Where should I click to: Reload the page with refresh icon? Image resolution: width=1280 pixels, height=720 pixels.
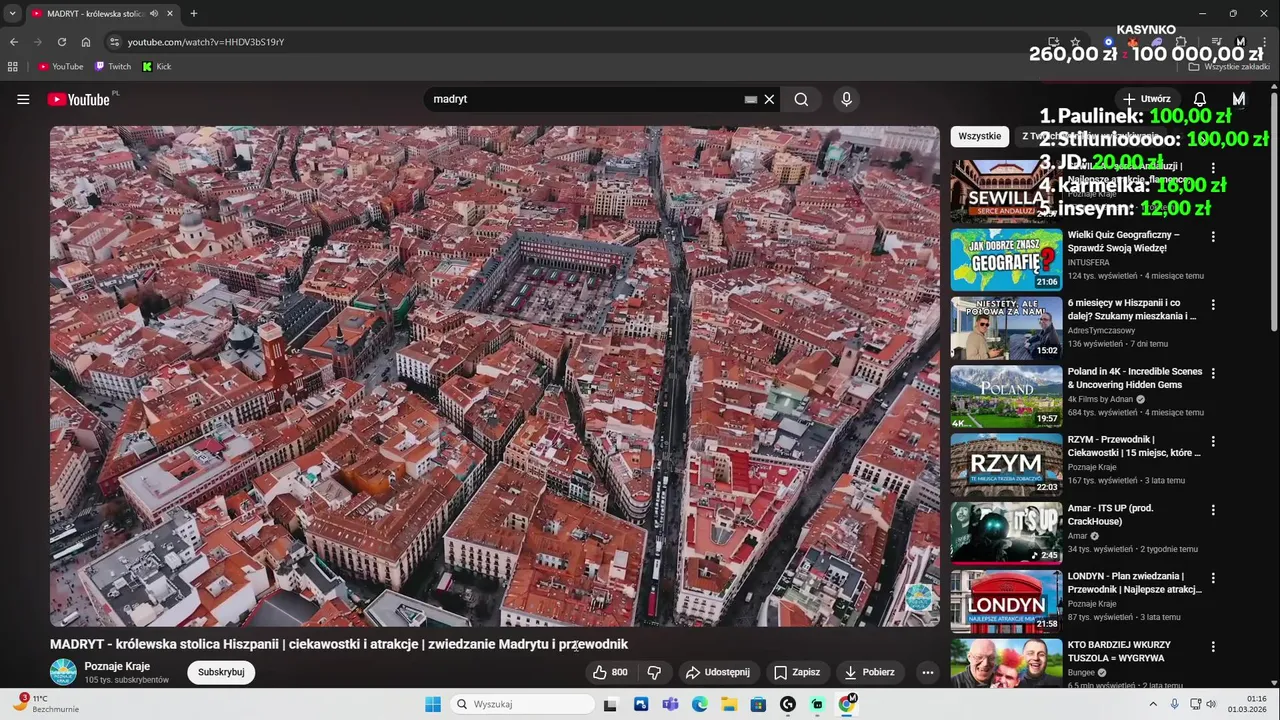click(62, 42)
